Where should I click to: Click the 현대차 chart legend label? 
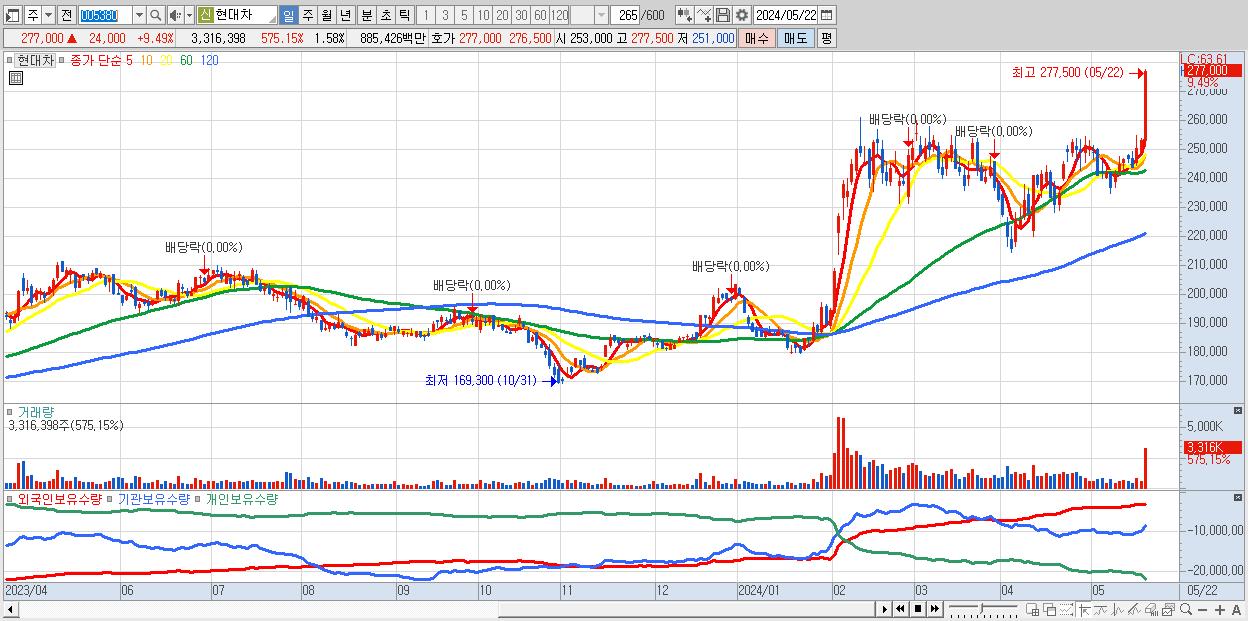coord(36,60)
